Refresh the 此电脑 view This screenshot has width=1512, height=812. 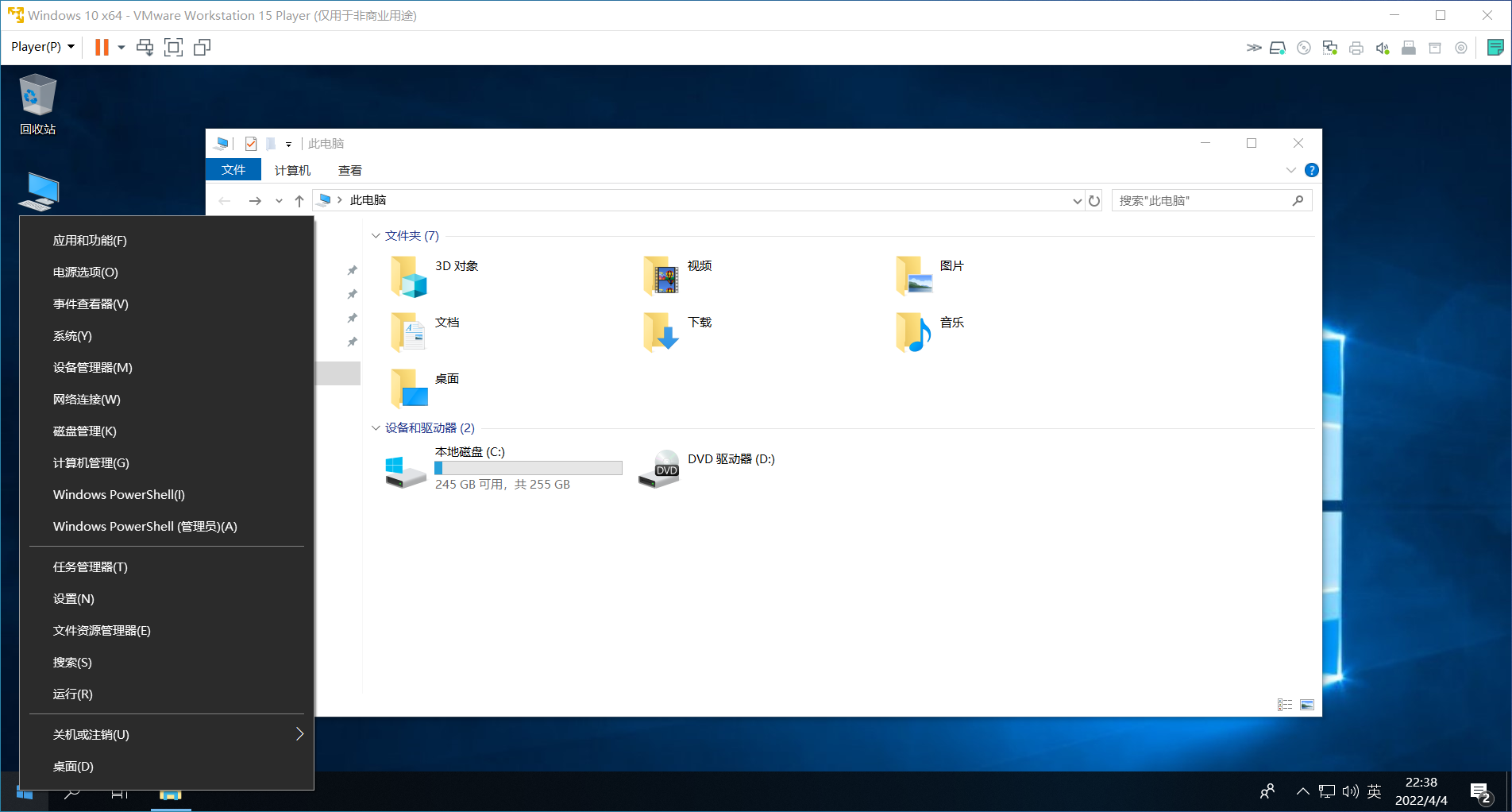1094,201
